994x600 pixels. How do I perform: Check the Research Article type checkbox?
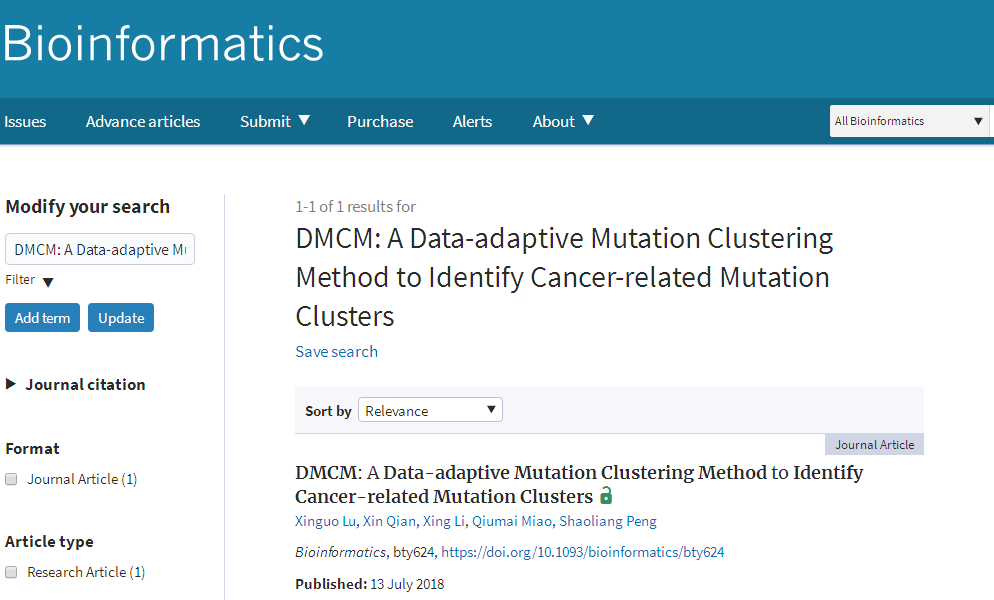(12, 572)
